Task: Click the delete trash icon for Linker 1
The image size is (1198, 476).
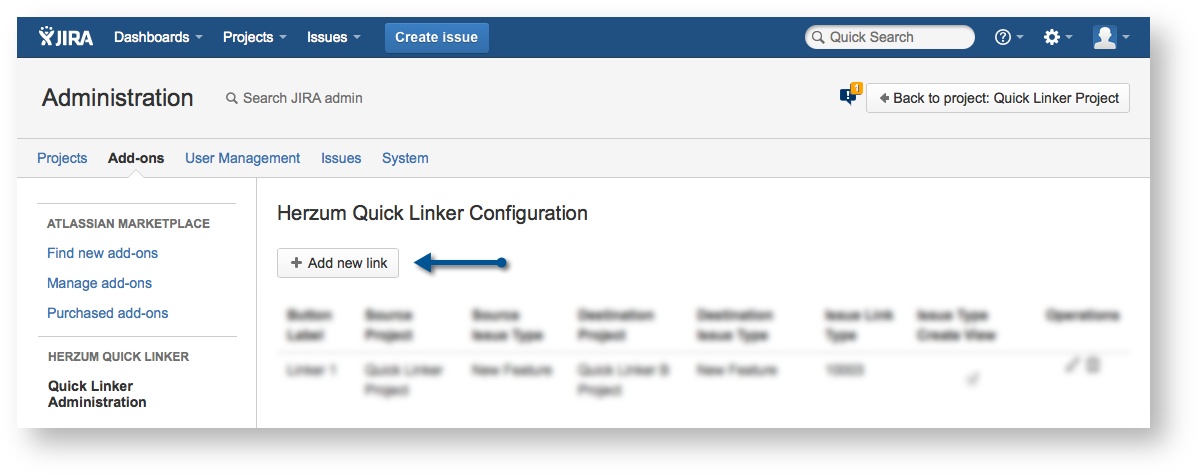Action: point(1093,366)
